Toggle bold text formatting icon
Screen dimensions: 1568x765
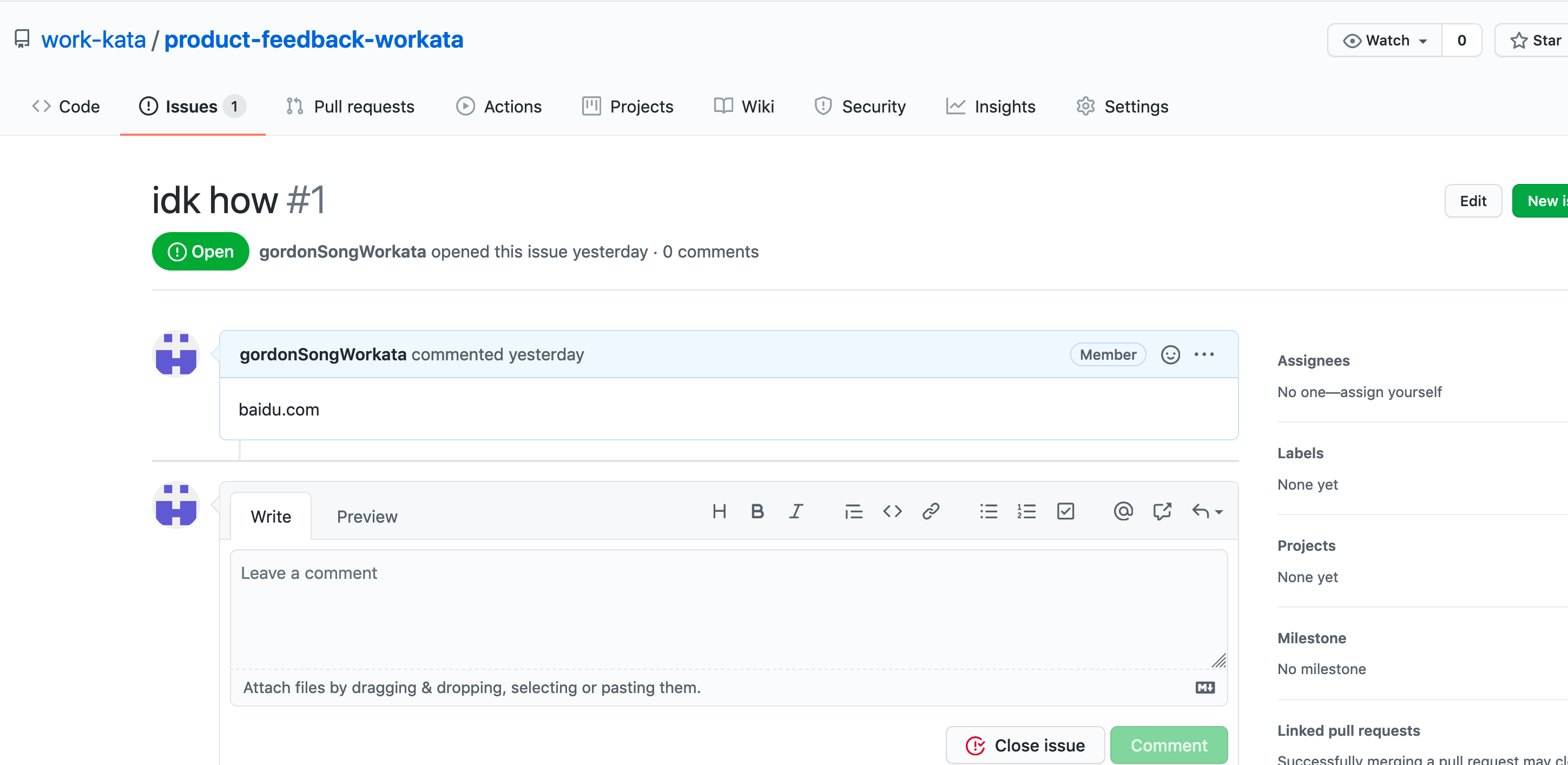(x=757, y=511)
